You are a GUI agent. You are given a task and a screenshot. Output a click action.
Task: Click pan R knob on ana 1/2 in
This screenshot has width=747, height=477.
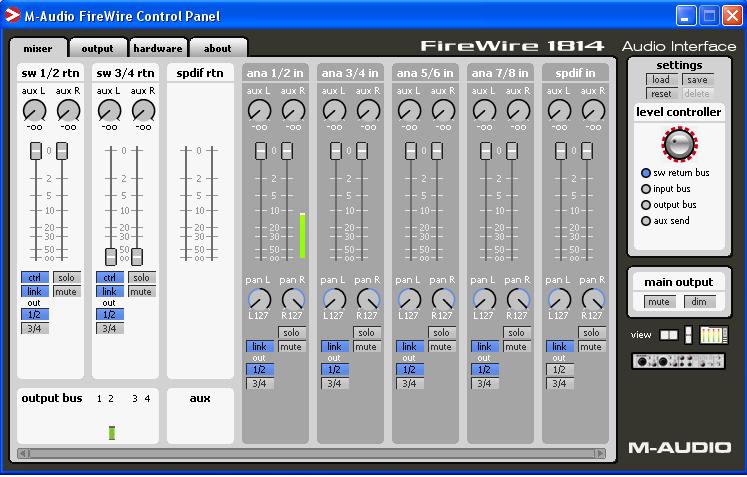(x=293, y=300)
